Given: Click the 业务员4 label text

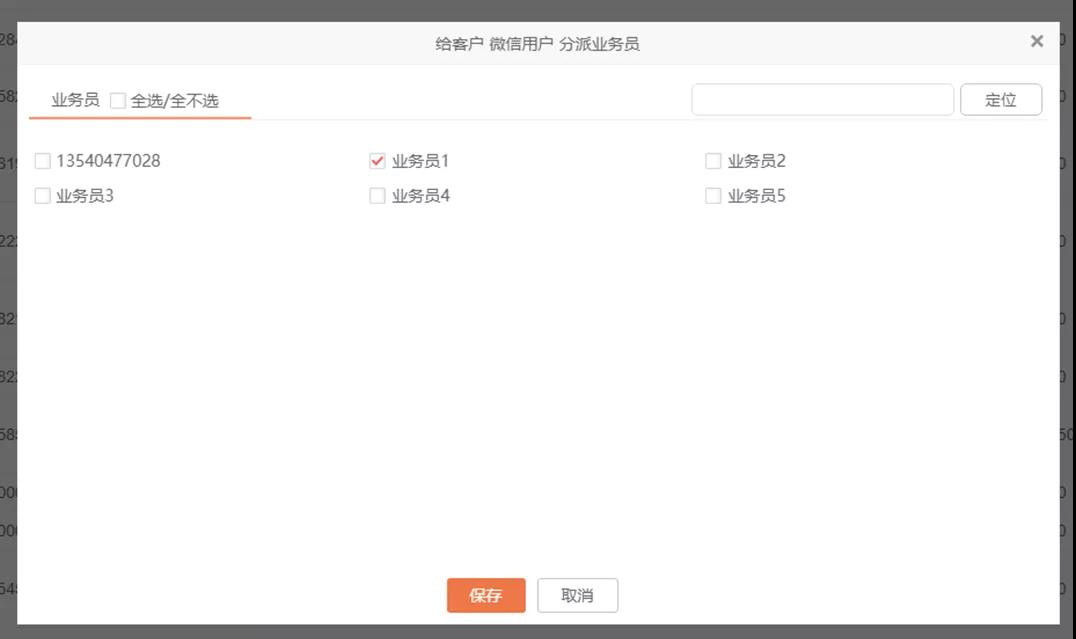Looking at the screenshot, I should pos(421,196).
